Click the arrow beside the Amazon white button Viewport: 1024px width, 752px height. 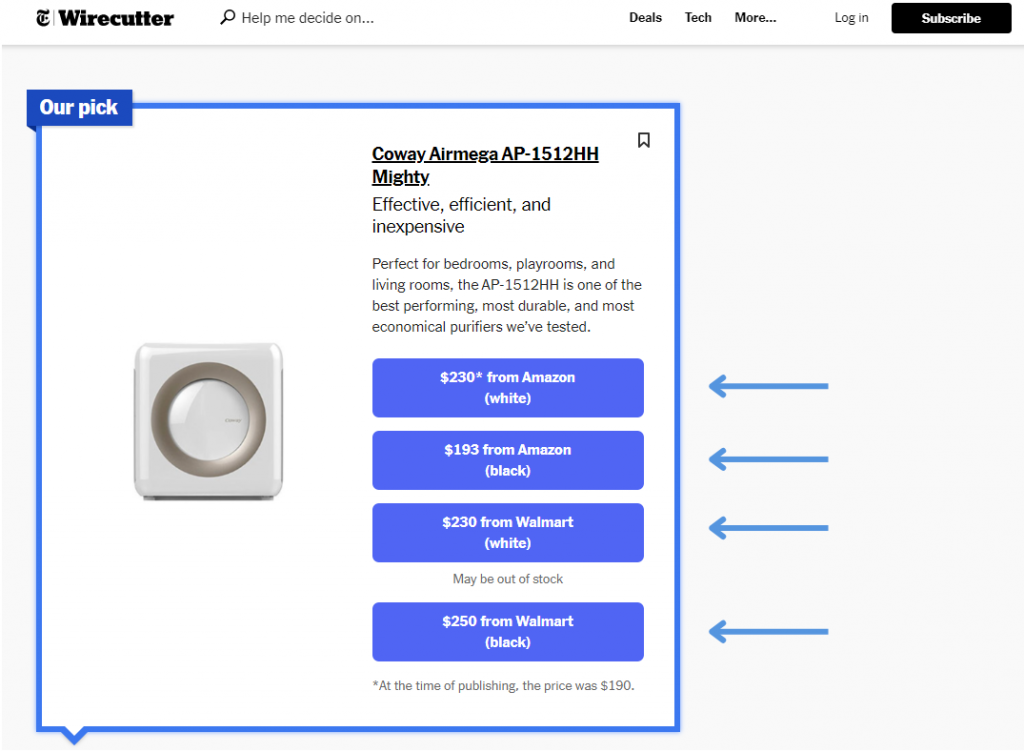(768, 386)
